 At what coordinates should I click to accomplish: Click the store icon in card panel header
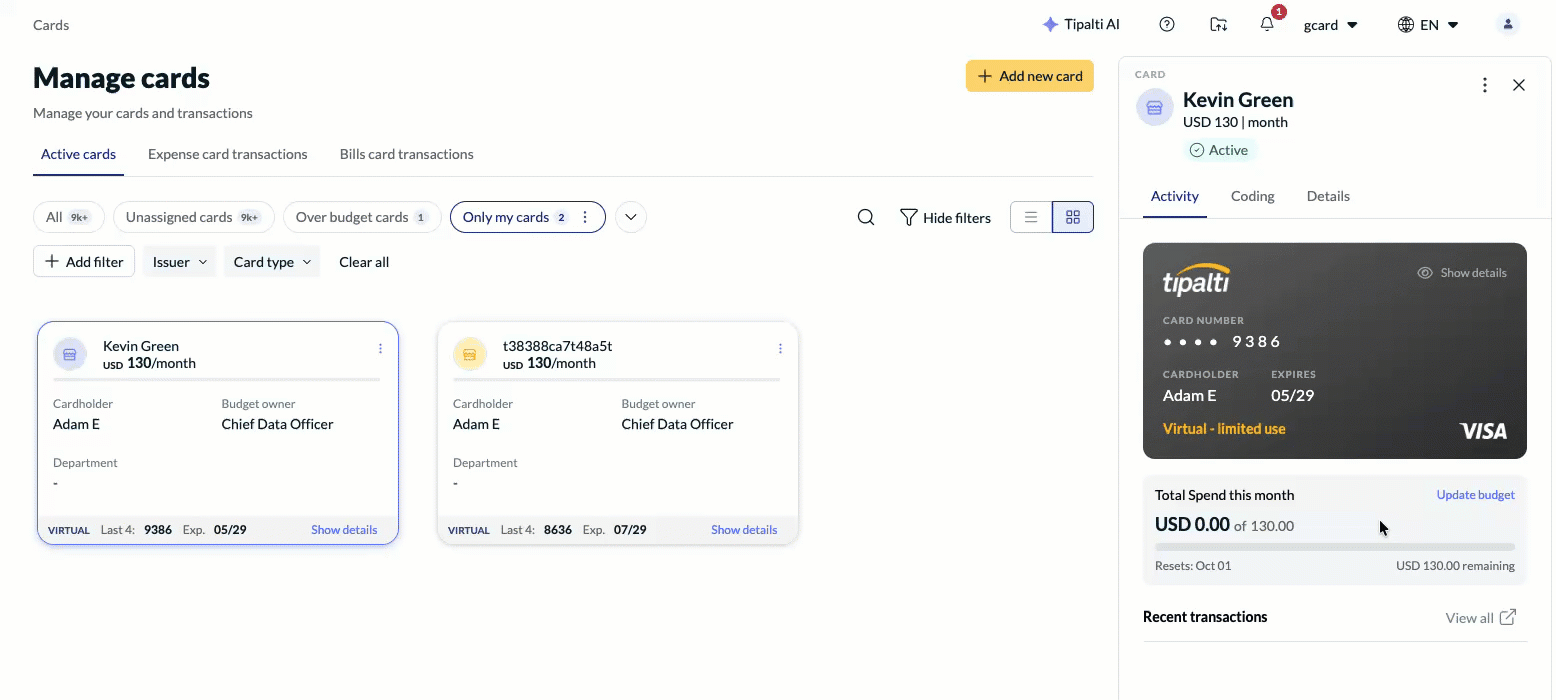point(1154,107)
